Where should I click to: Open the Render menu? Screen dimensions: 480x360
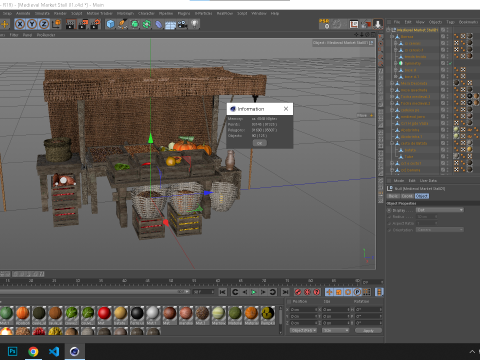(x=60, y=13)
